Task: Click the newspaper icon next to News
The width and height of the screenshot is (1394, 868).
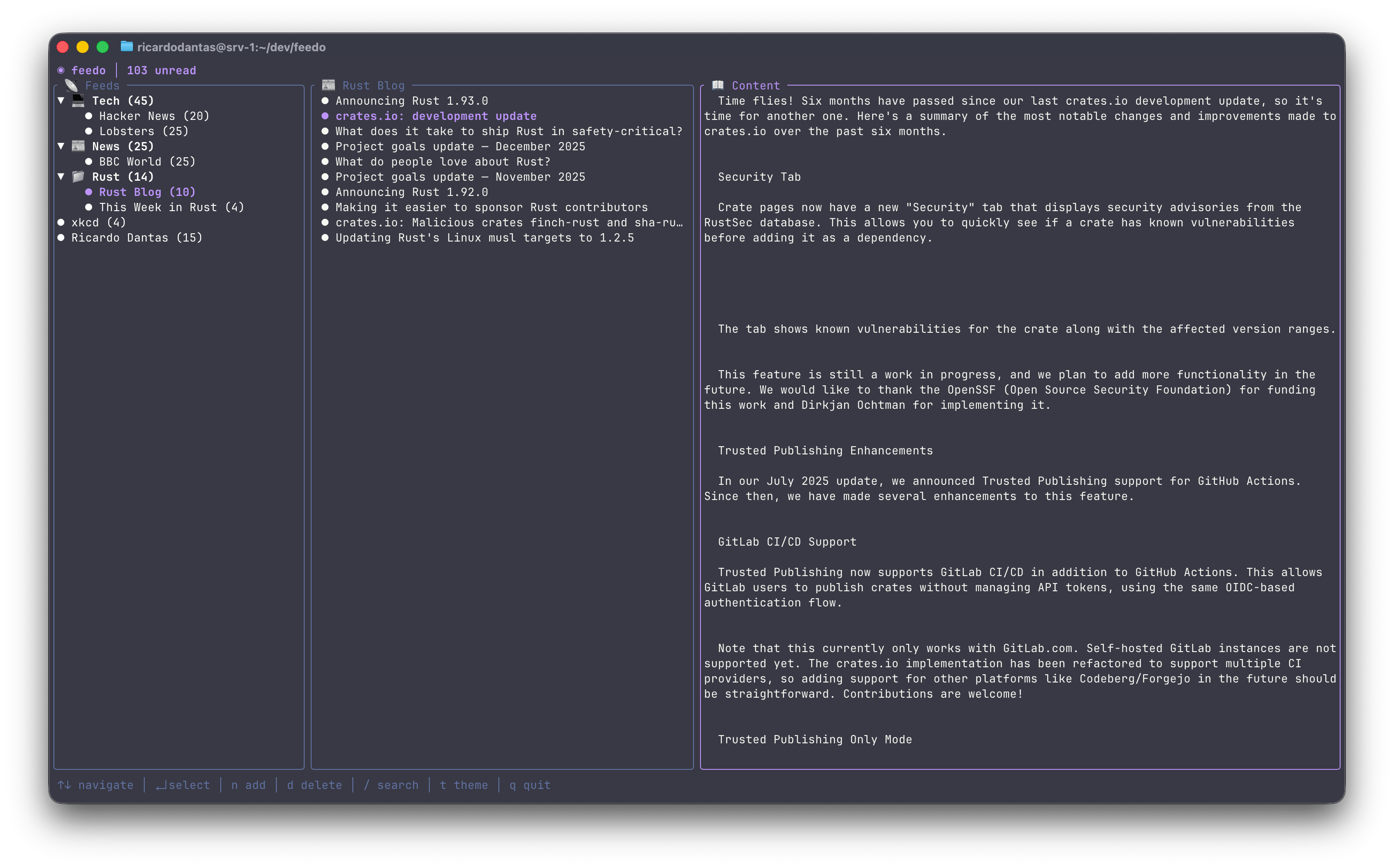Action: (78, 146)
